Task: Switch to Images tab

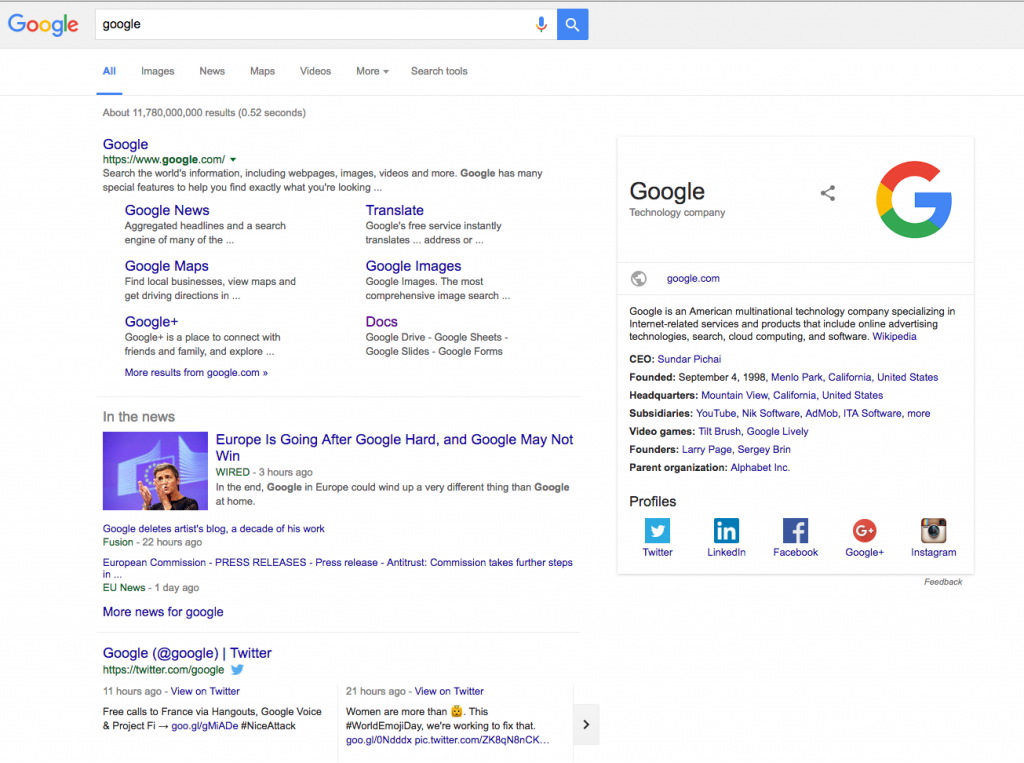Action: pyautogui.click(x=157, y=71)
